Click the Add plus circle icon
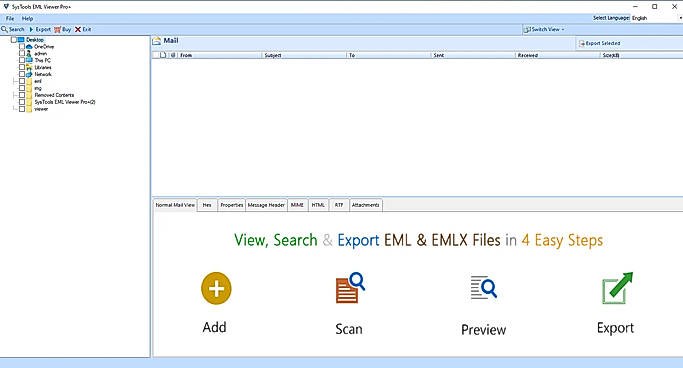This screenshot has width=683, height=368. pyautogui.click(x=216, y=288)
